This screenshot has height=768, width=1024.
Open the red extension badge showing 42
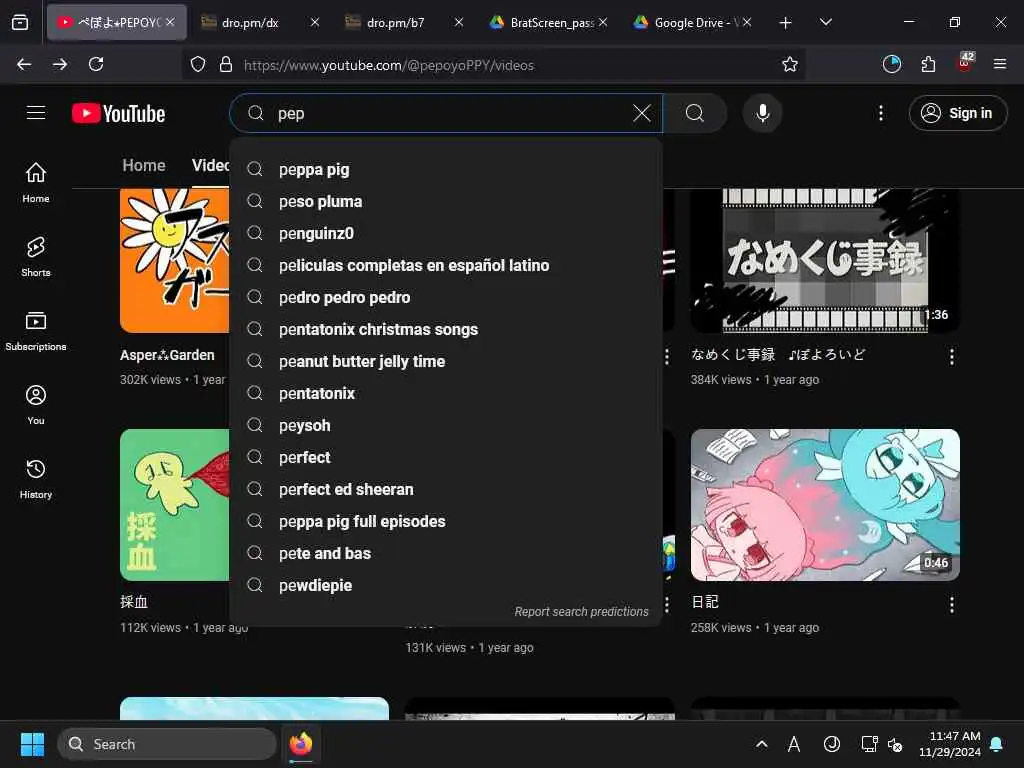pos(965,63)
